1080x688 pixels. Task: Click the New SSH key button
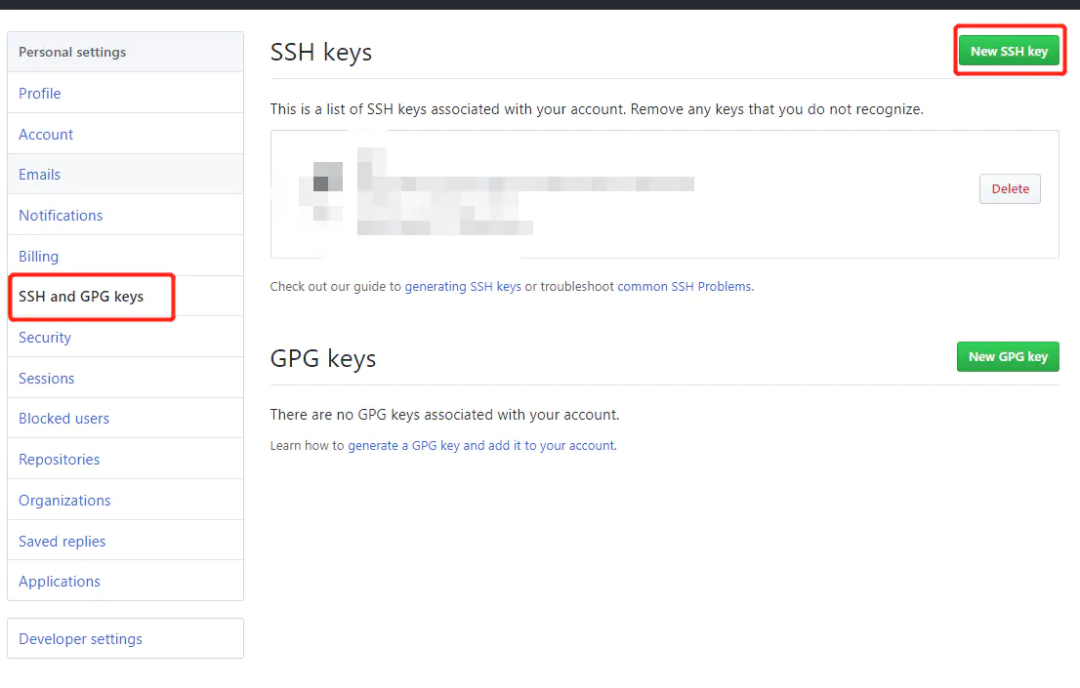[x=1008, y=51]
